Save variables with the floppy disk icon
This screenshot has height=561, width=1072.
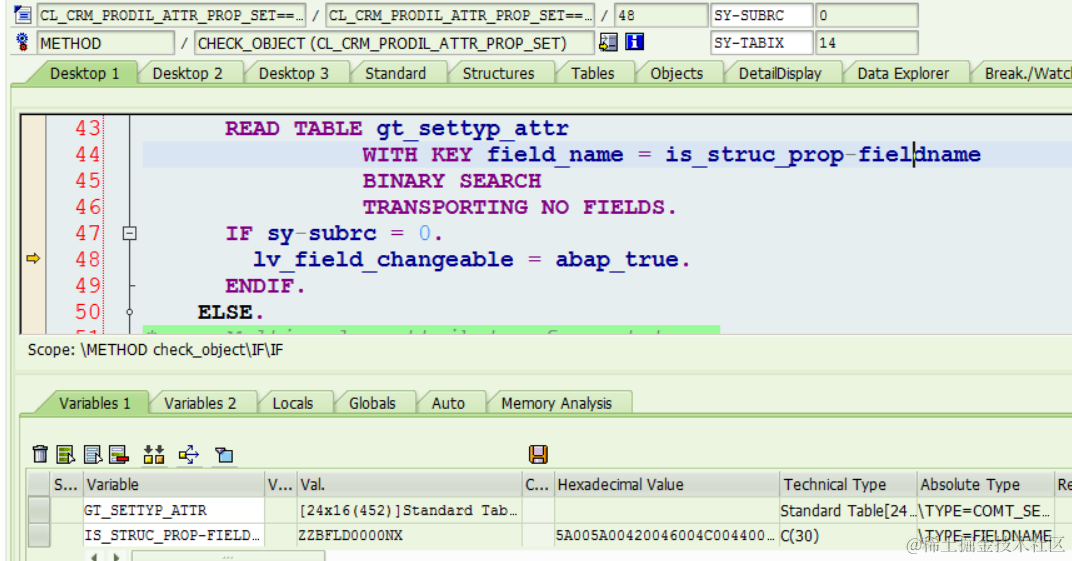point(538,454)
